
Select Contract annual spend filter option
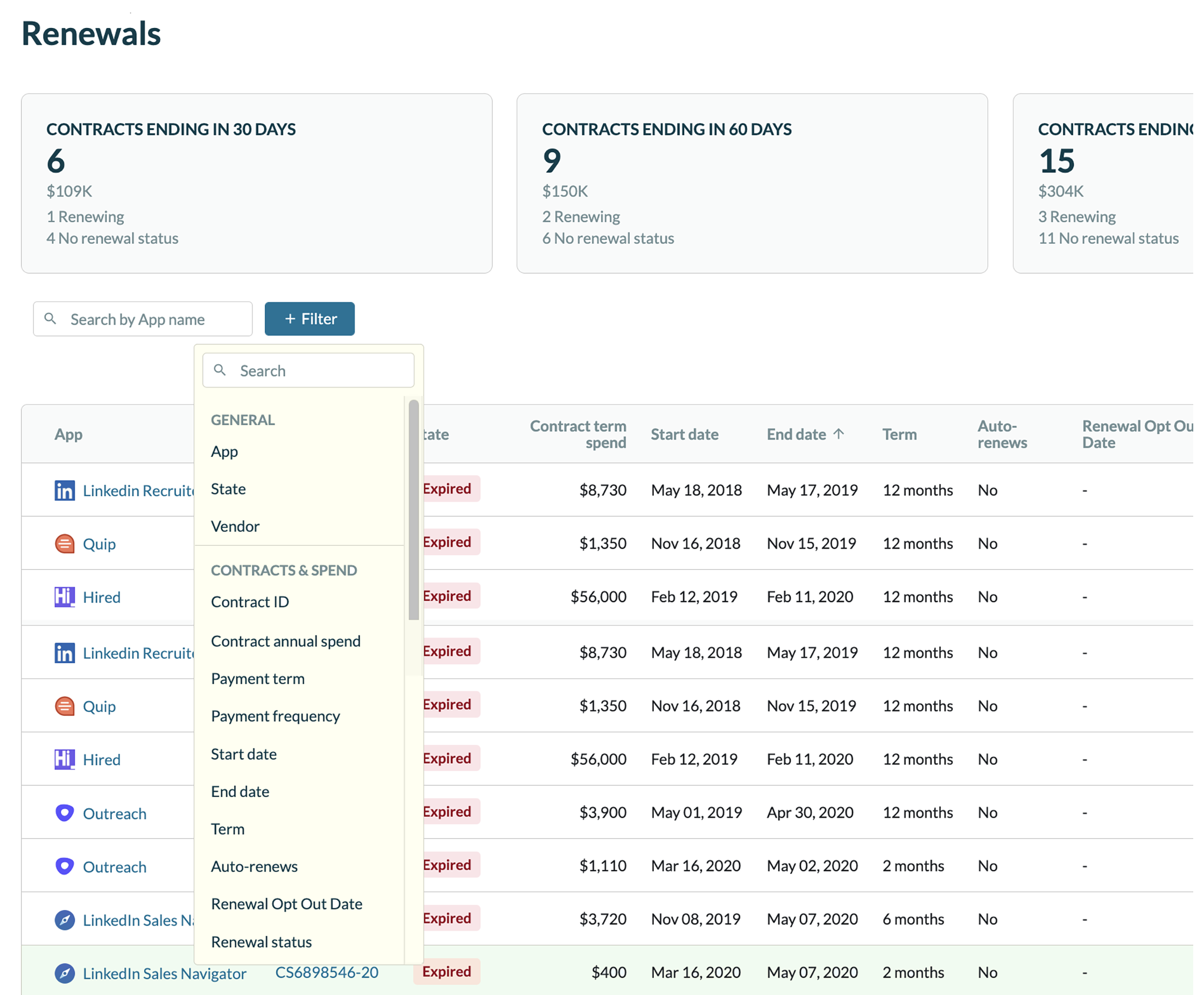(x=285, y=641)
